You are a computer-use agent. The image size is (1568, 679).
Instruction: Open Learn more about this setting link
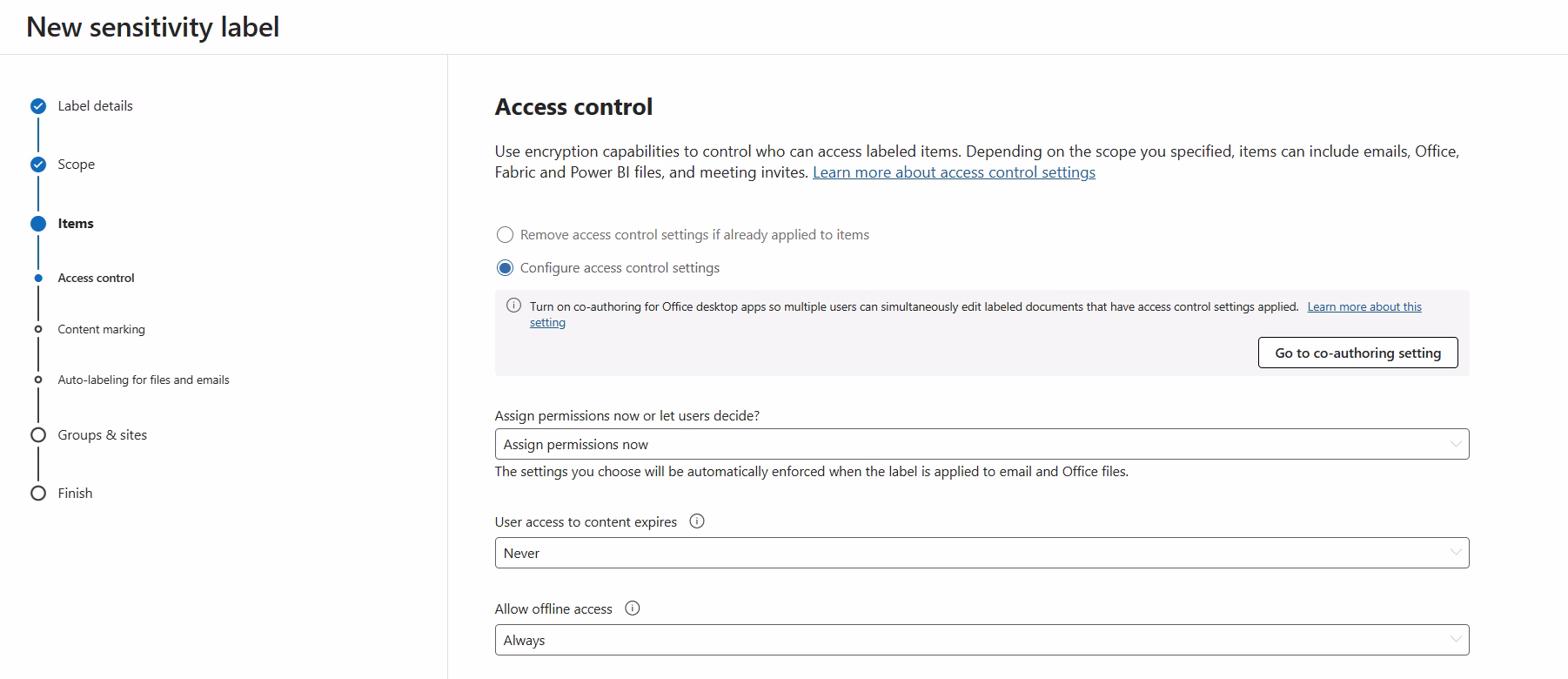point(1364,306)
